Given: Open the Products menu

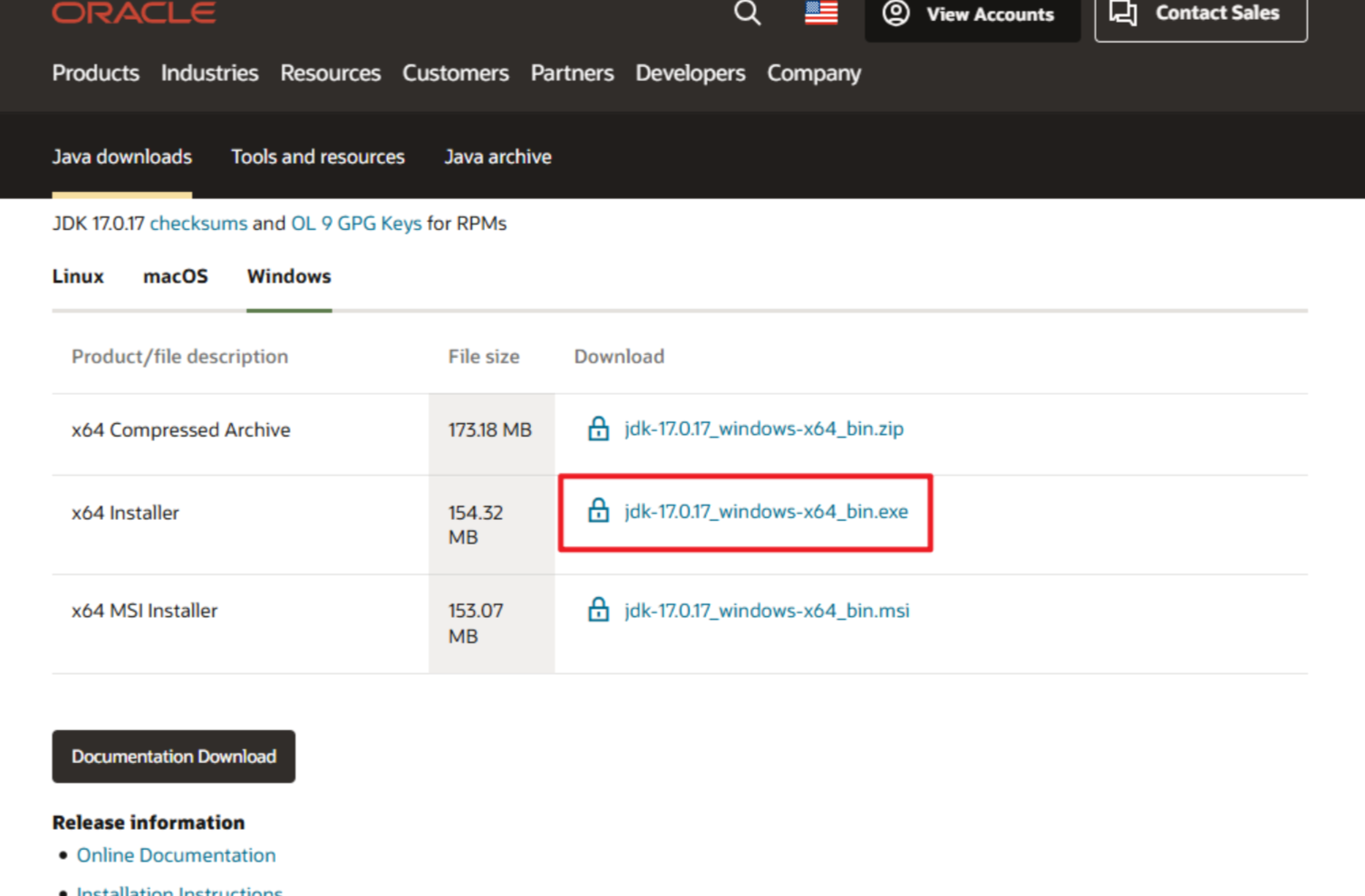Looking at the screenshot, I should (x=96, y=73).
